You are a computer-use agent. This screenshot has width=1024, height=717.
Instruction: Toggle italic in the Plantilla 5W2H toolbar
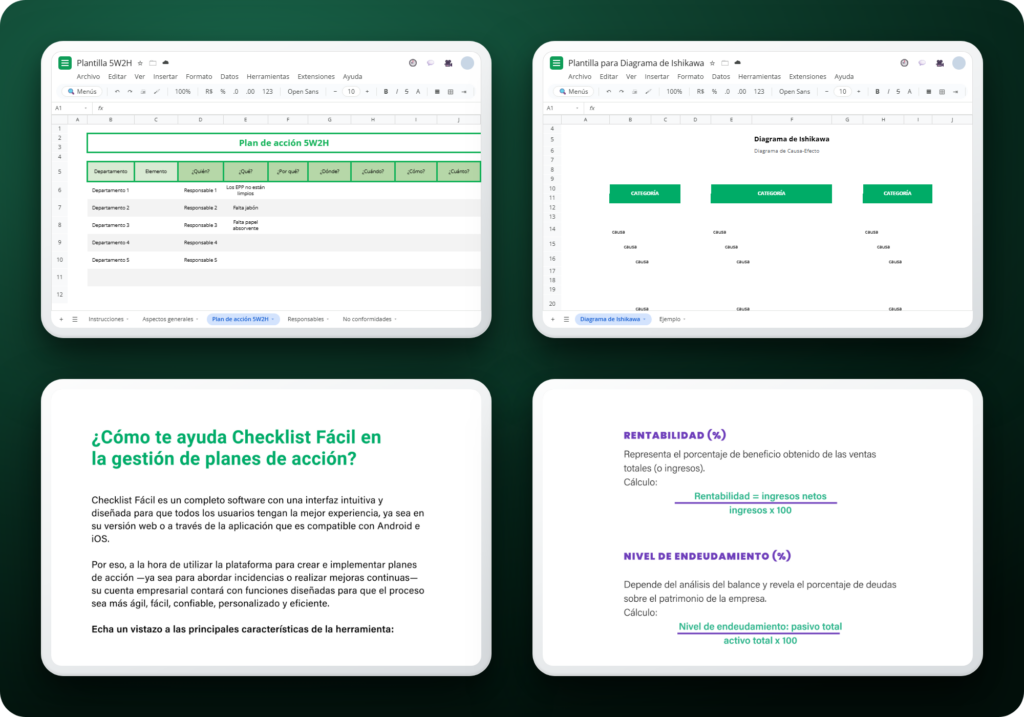pos(396,91)
